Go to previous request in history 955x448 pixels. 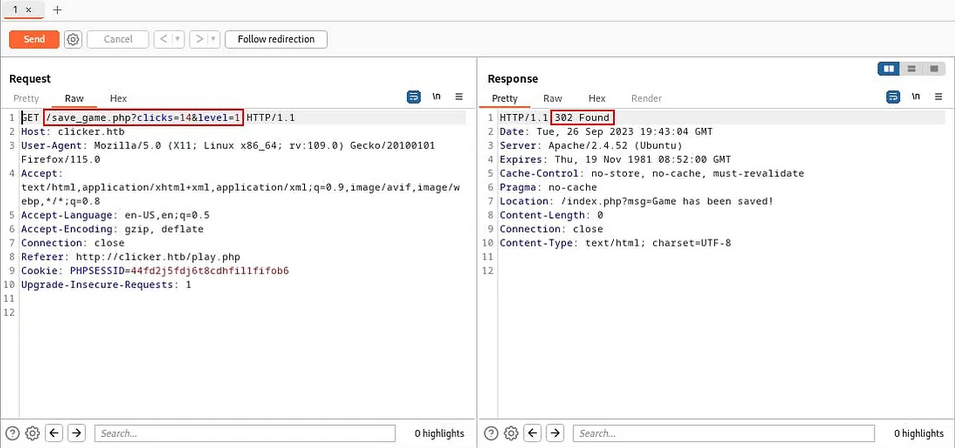(x=163, y=39)
